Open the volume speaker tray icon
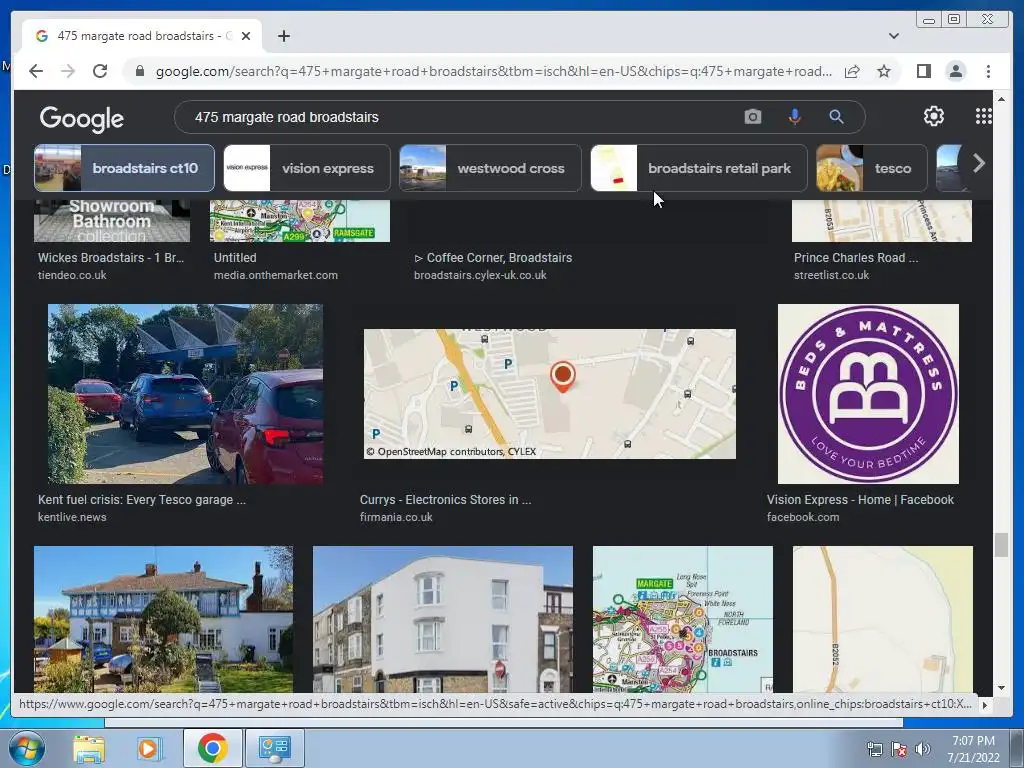This screenshot has width=1024, height=768. point(922,749)
